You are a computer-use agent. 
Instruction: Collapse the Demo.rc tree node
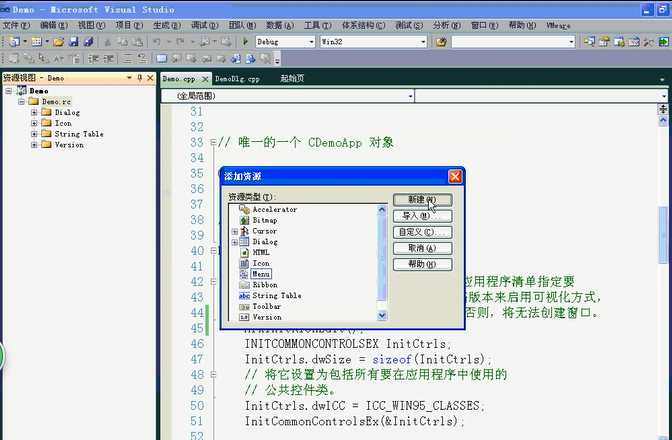click(21, 102)
